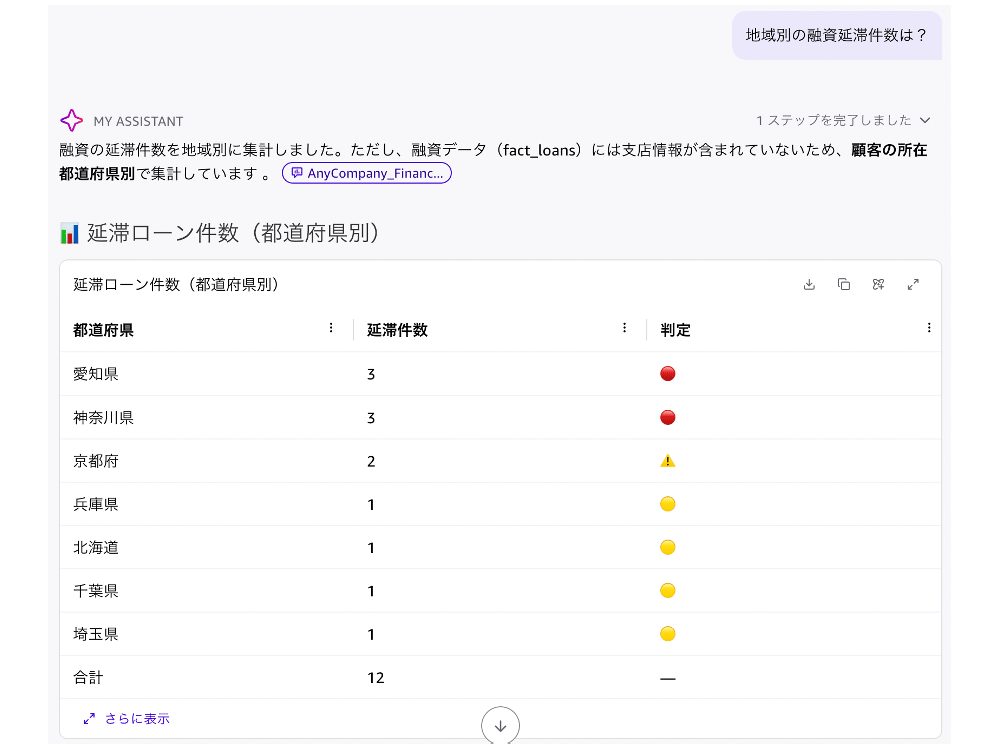Open the 延滞件数 column options menu
Screen dimensions: 1000x749
point(624,328)
